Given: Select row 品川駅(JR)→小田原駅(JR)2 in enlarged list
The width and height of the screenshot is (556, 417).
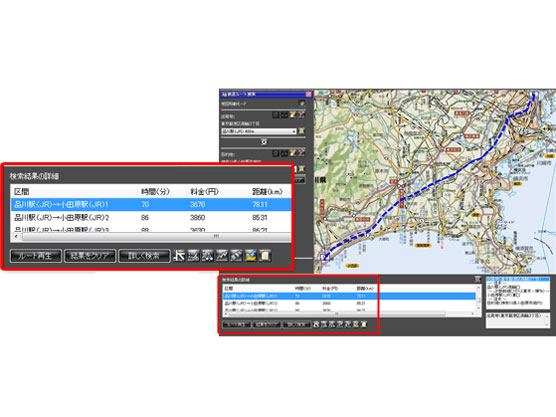Looking at the screenshot, I should tap(151, 217).
